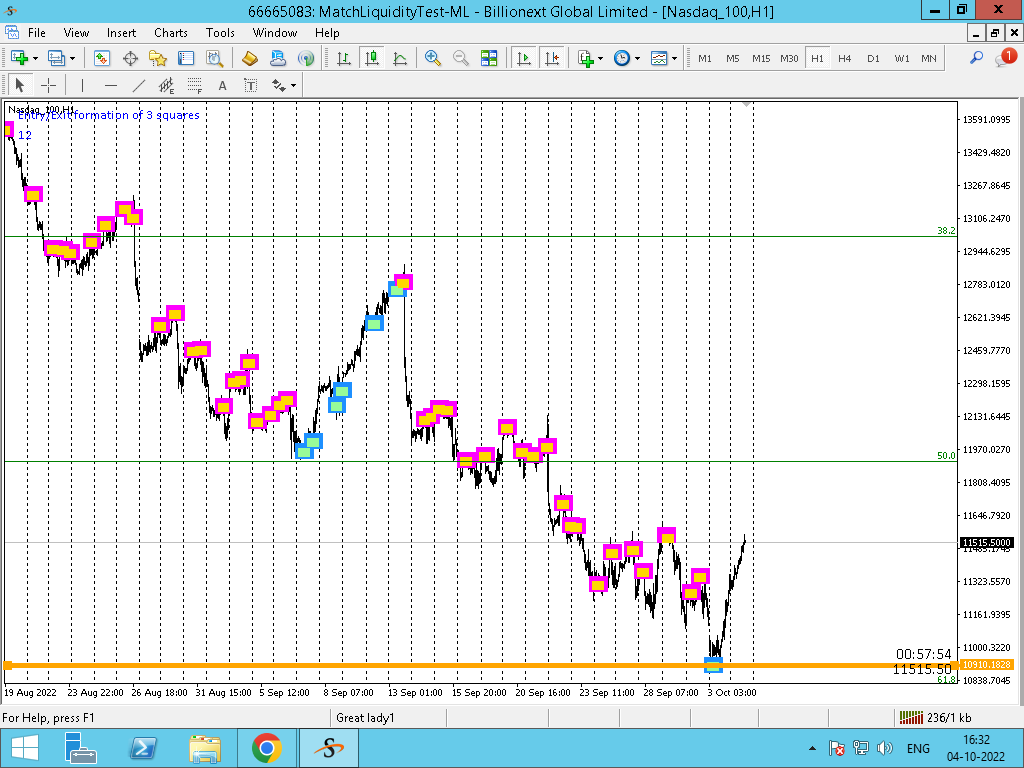This screenshot has height=768, width=1024.
Task: Open the cloud hosting server icon
Action: 278,58
